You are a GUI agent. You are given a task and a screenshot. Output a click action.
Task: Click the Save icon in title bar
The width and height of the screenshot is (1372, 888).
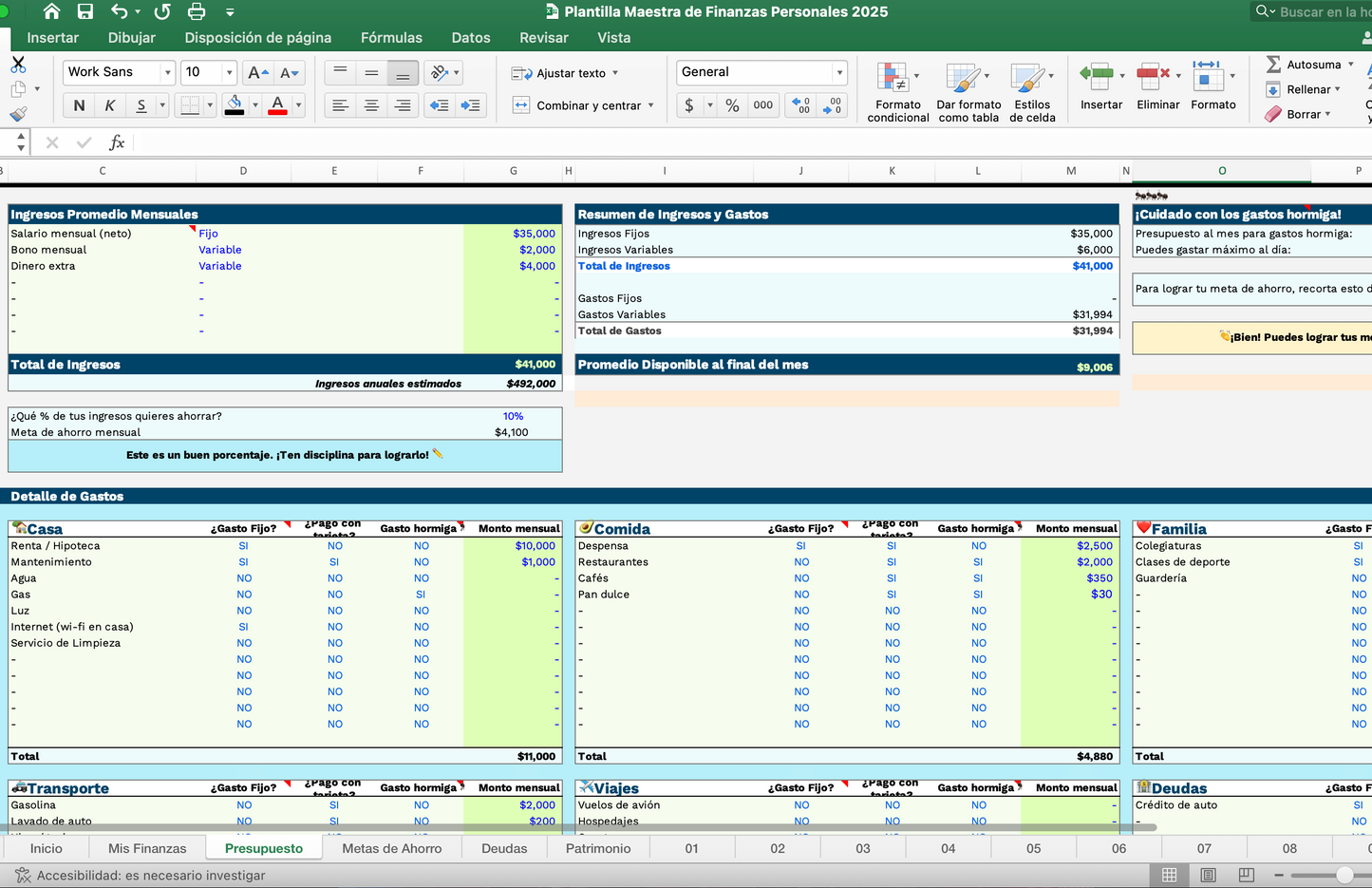[x=85, y=11]
